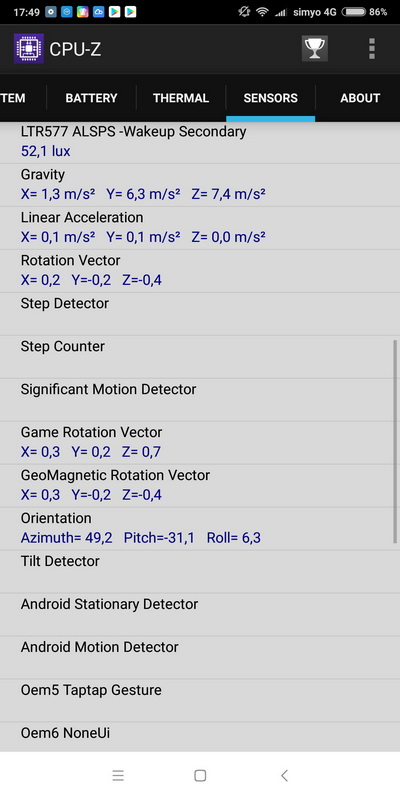
Task: Tap the Gravity sensor entry
Action: (200, 185)
